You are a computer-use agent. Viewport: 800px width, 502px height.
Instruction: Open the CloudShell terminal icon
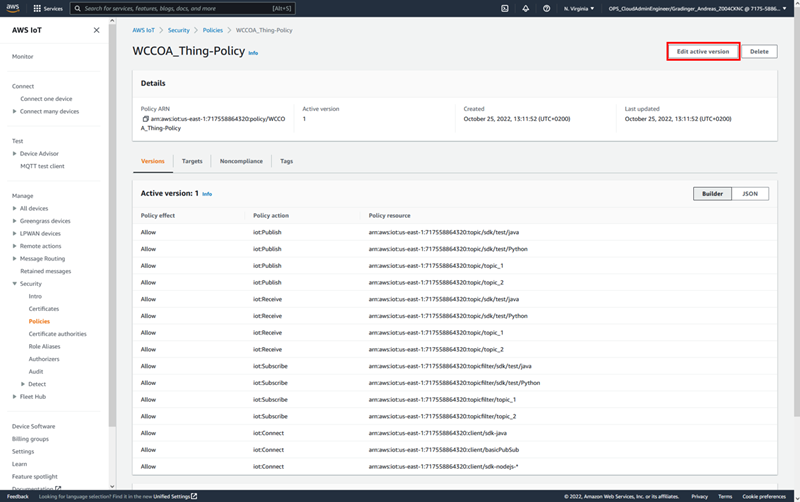(x=506, y=8)
